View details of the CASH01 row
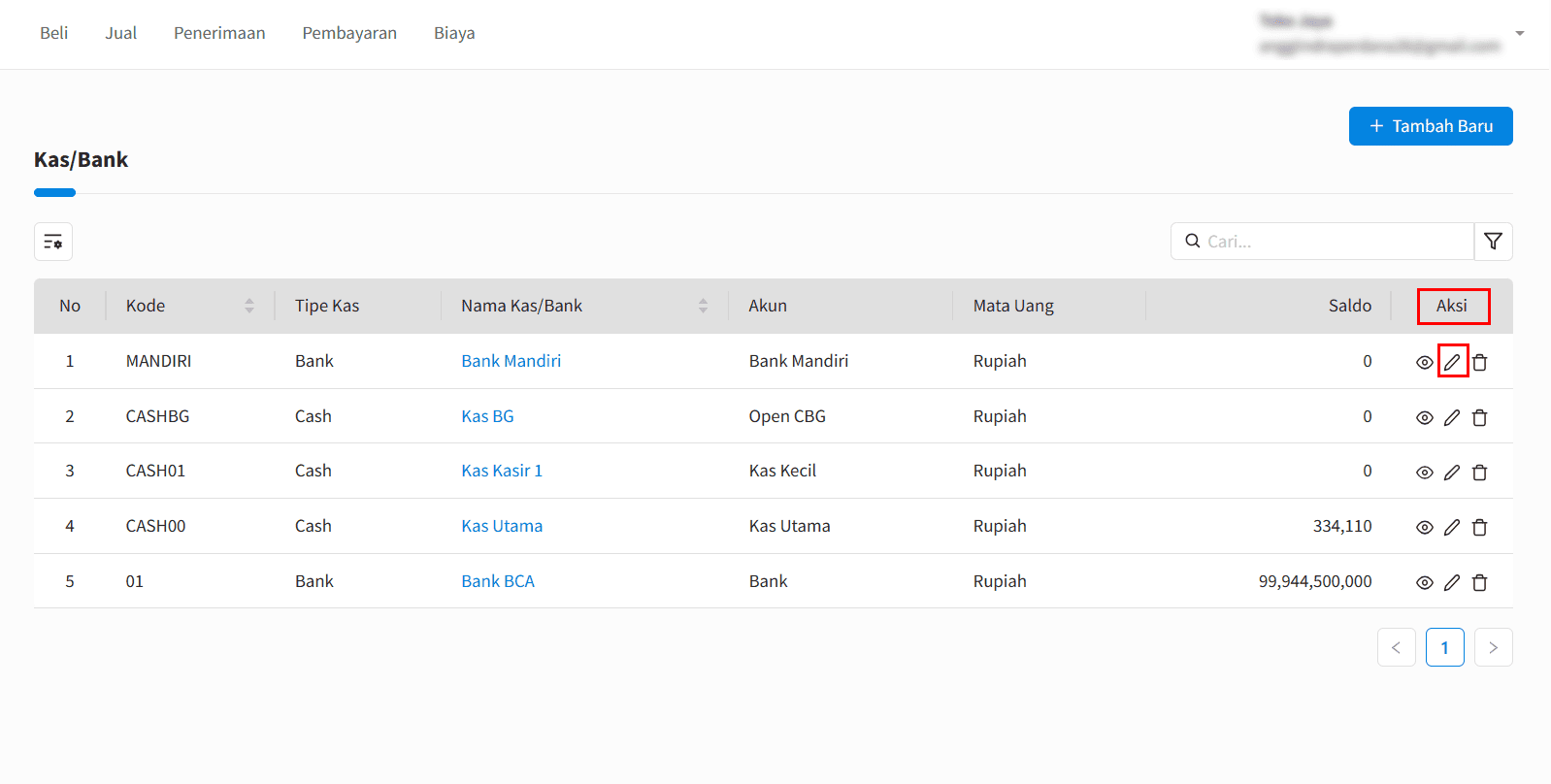1551x784 pixels. click(1424, 473)
